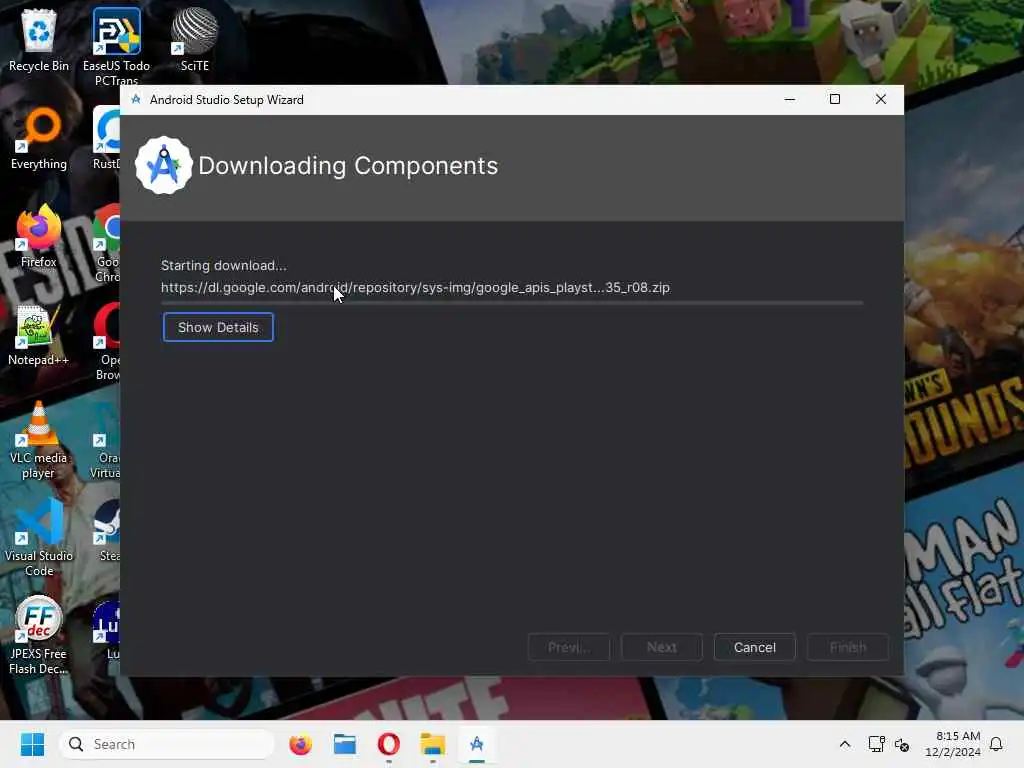Open File Explorer from the taskbar
Image resolution: width=1024 pixels, height=768 pixels.
tap(432, 744)
